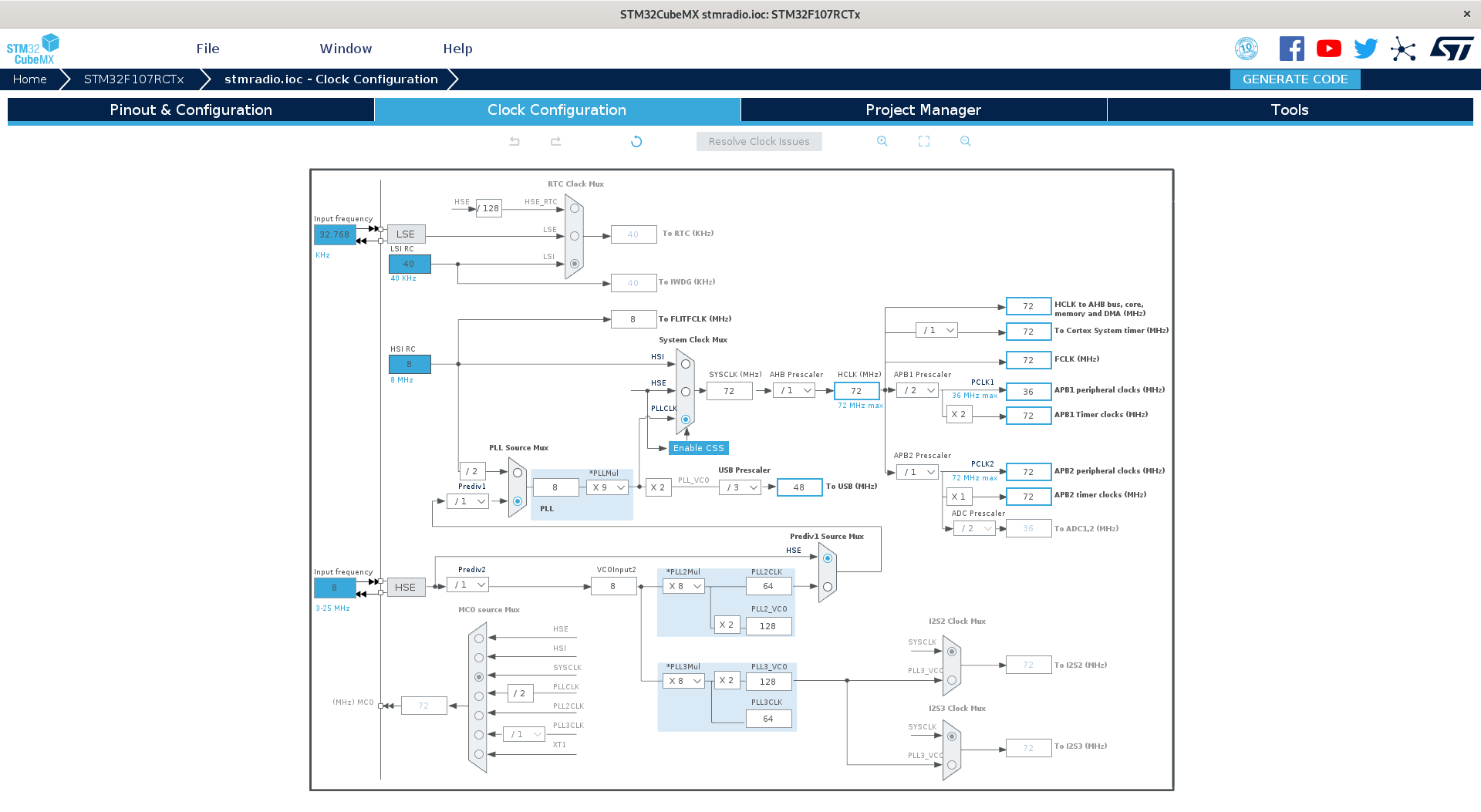Click the HCLK (MHz) value field
Image resolution: width=1481 pixels, height=812 pixels.
[857, 391]
